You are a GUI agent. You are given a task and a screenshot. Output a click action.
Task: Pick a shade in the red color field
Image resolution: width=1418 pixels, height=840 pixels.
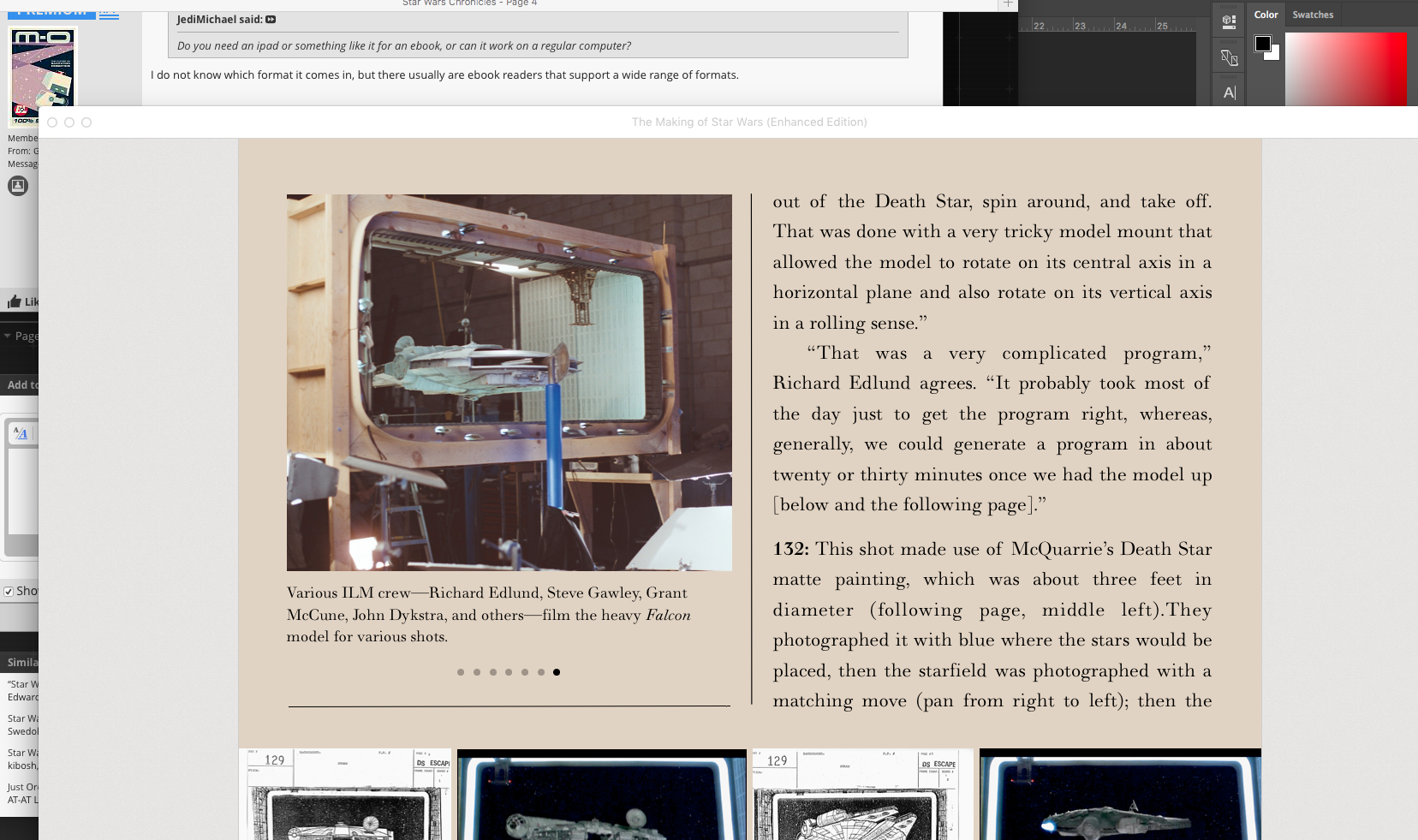(x=1345, y=69)
